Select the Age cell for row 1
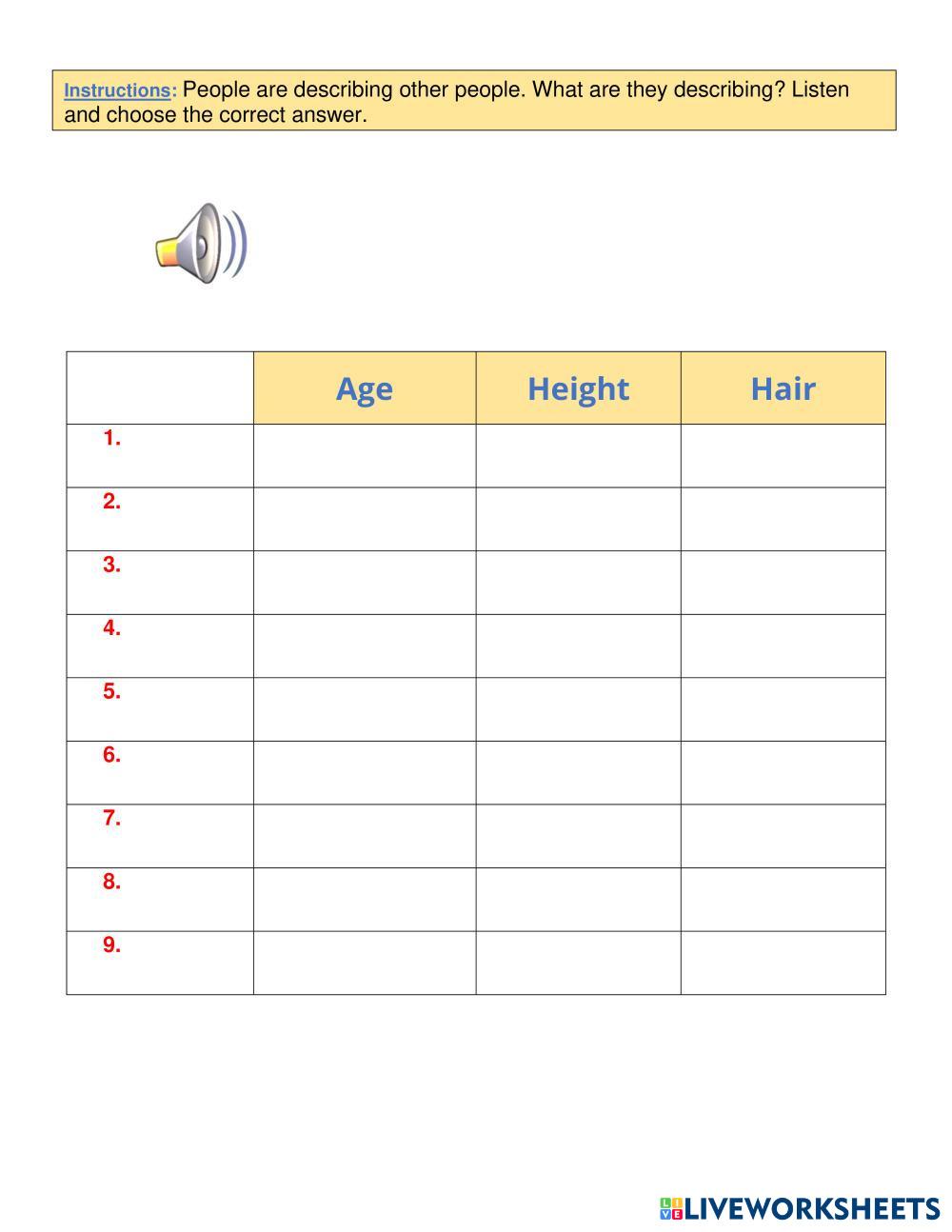The image size is (952, 1232). (365, 456)
